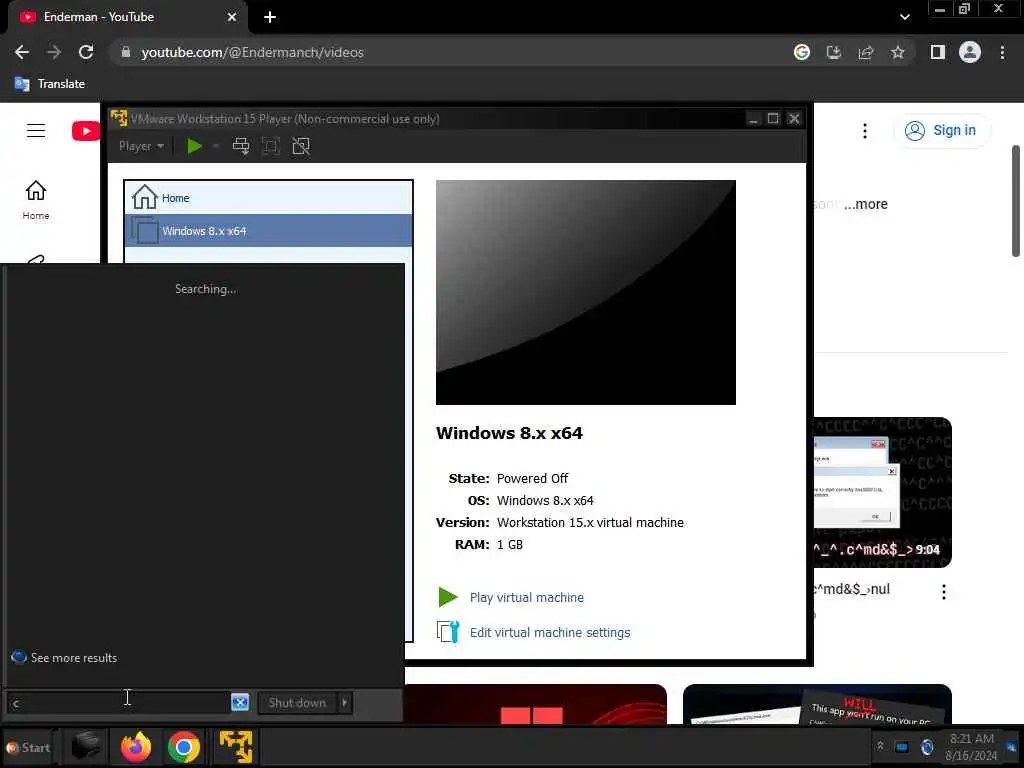Open the Player menu in VMware
The image size is (1024, 768).
click(x=141, y=146)
